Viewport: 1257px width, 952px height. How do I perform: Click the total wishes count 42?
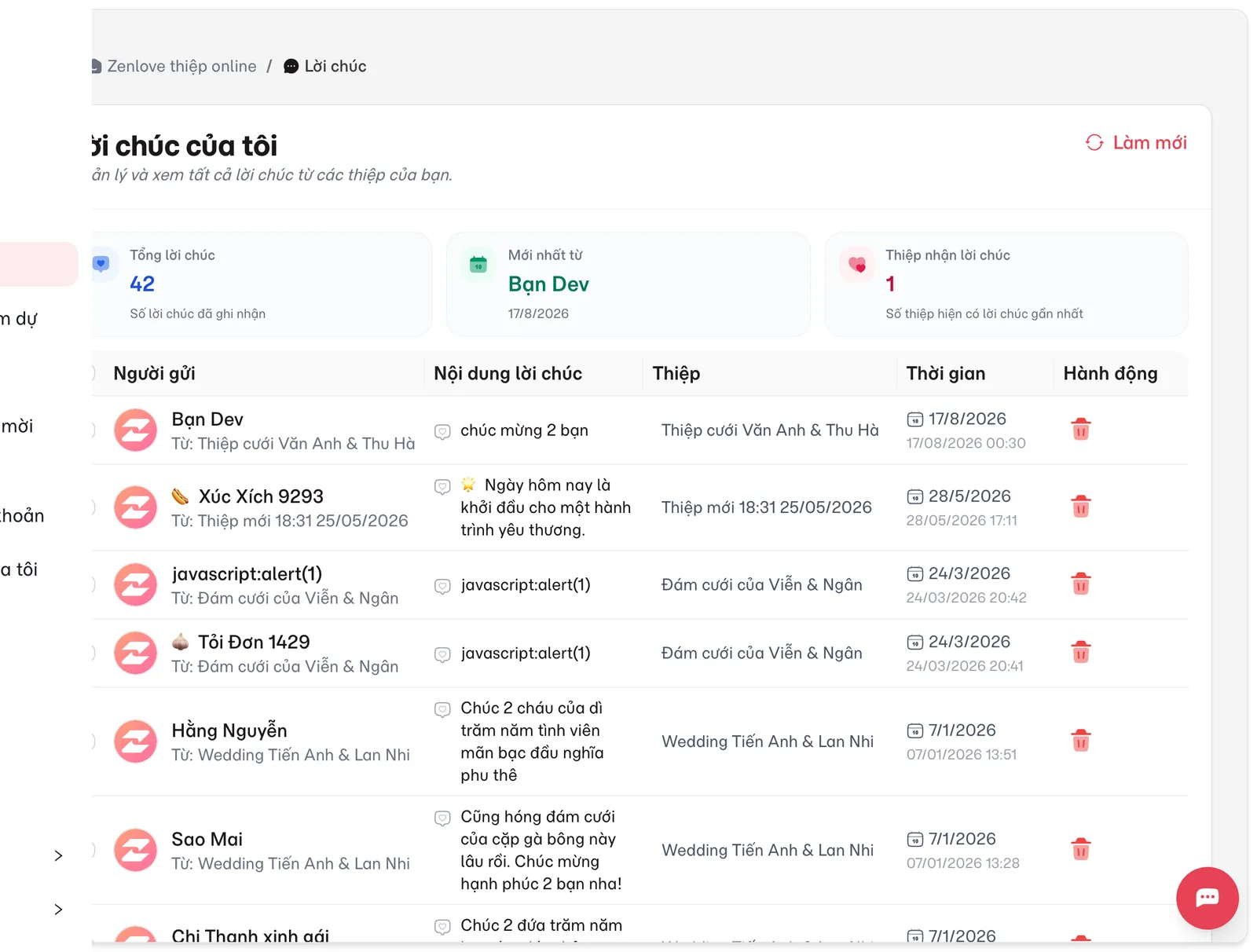[142, 284]
